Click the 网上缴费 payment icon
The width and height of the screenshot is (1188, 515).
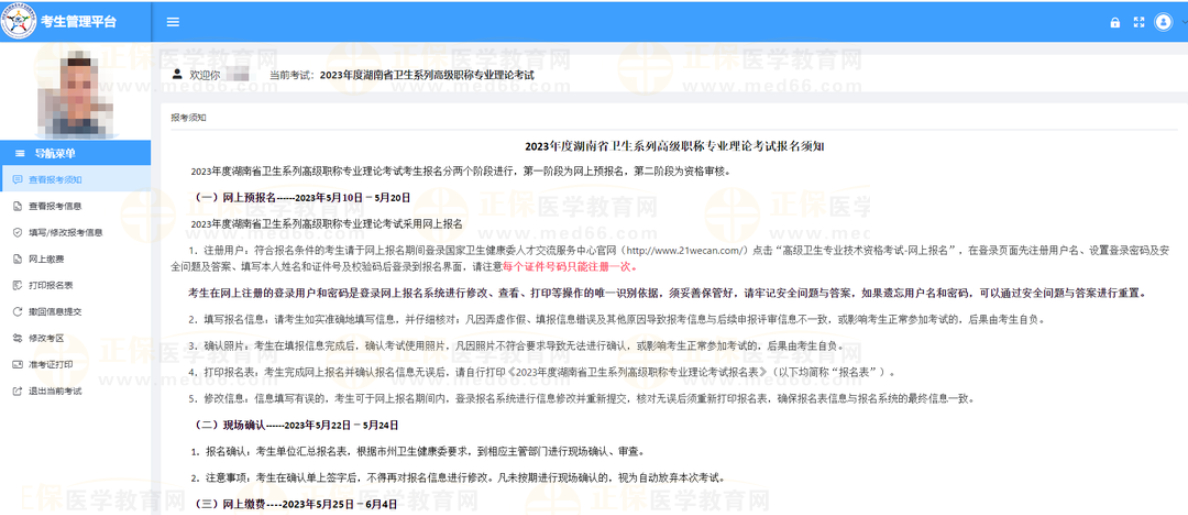coord(18,259)
